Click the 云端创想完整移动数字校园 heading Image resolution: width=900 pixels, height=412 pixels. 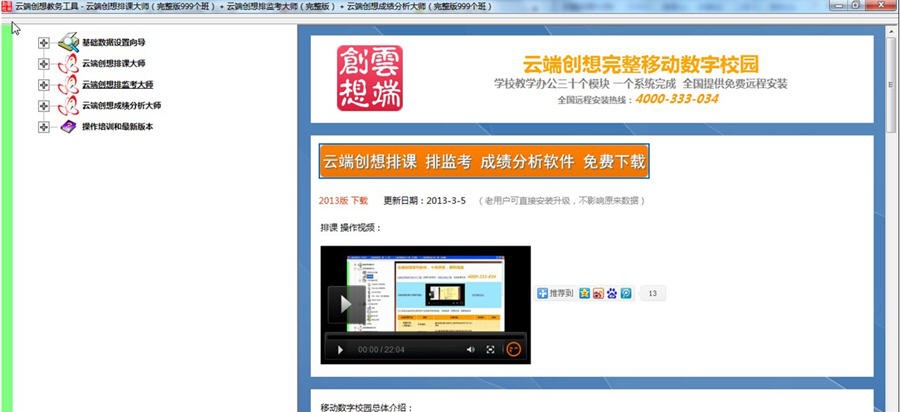click(641, 64)
